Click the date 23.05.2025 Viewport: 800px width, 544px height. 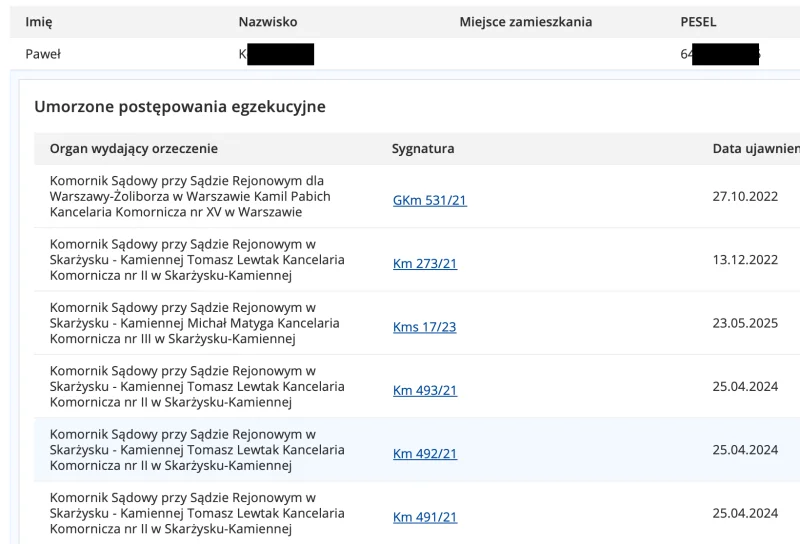[745, 323]
